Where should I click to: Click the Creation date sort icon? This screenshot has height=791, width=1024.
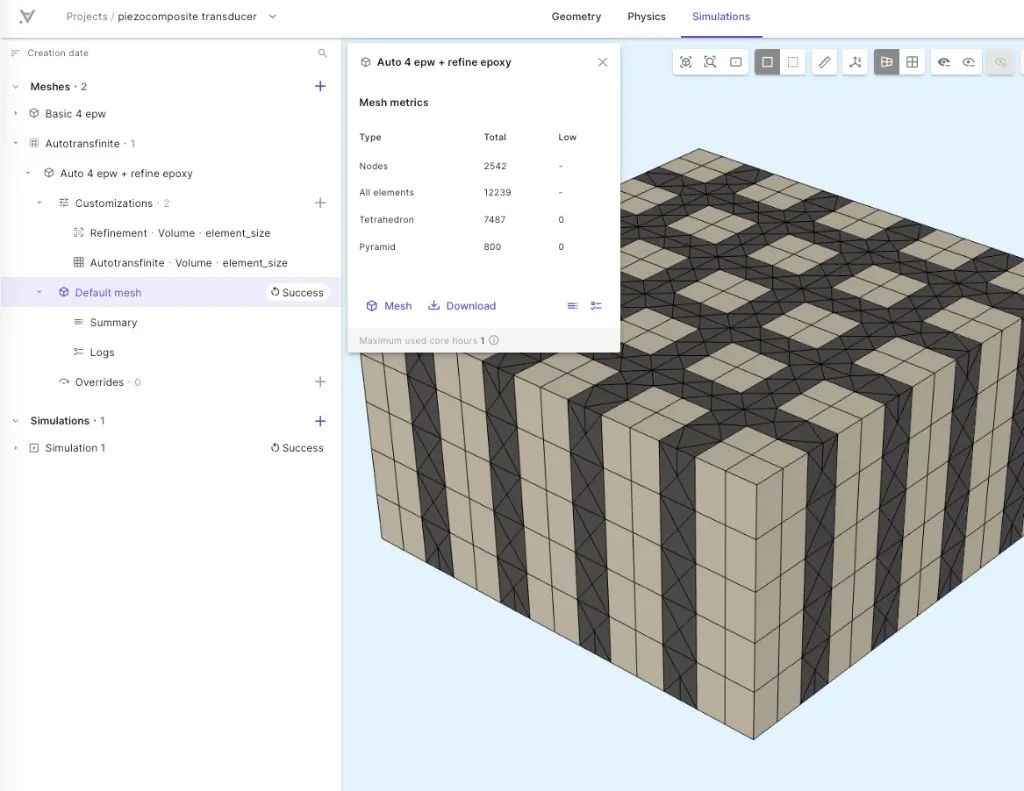coord(16,53)
